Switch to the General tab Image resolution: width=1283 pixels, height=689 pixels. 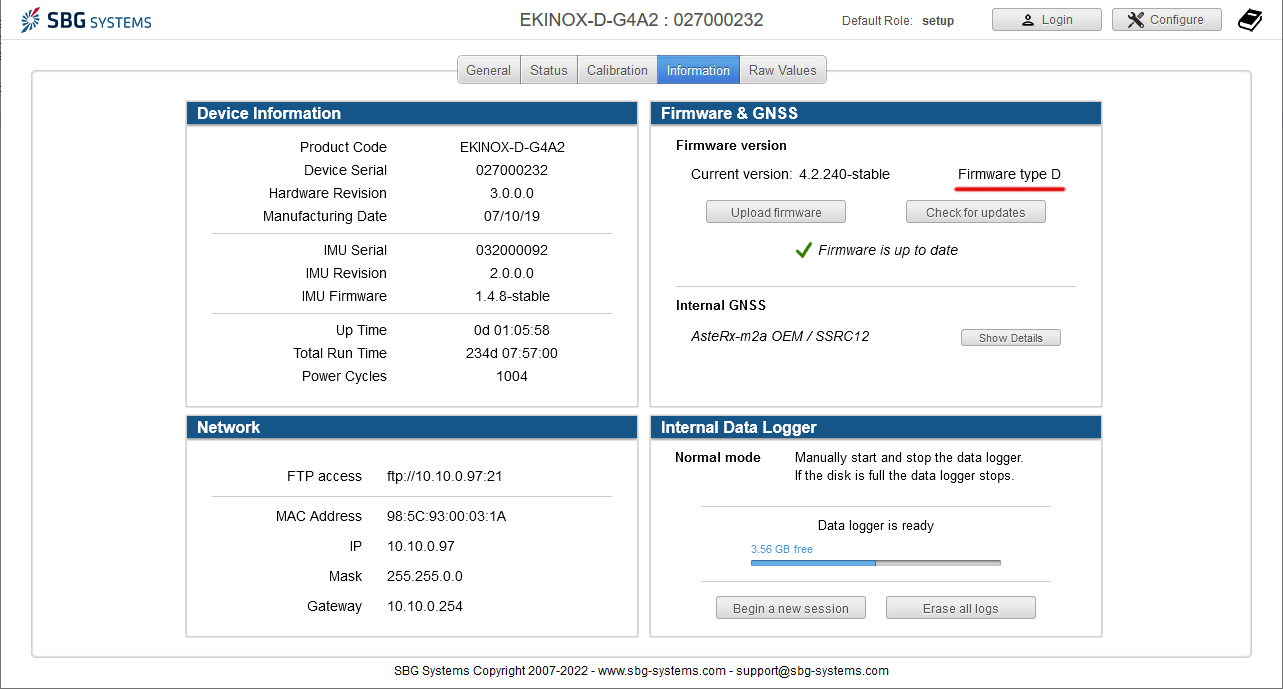(x=488, y=70)
